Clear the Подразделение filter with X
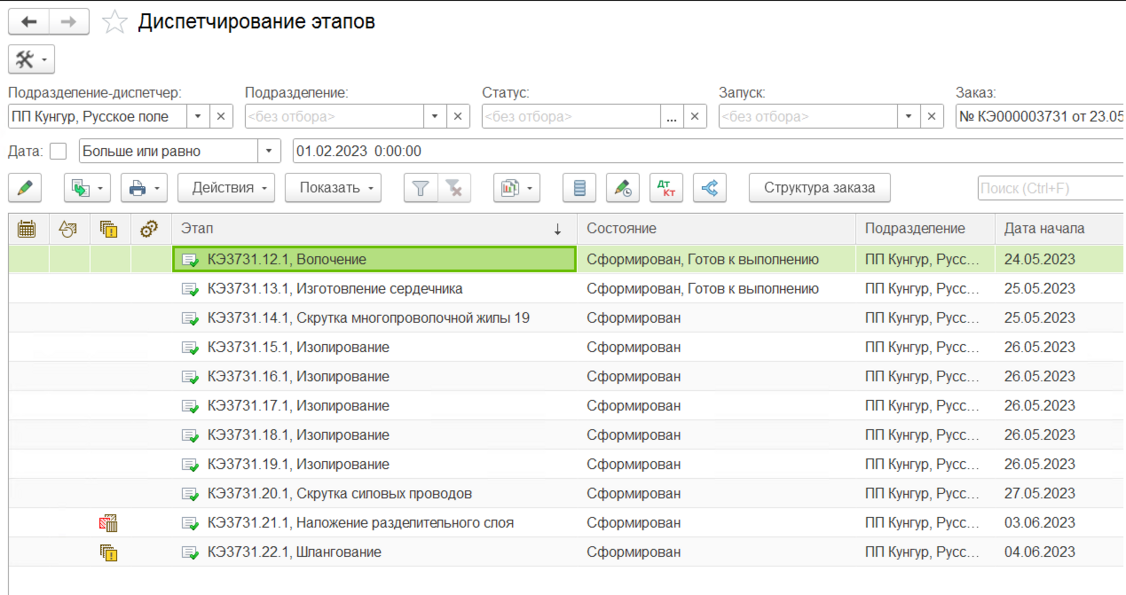1126x595 pixels. 458,116
